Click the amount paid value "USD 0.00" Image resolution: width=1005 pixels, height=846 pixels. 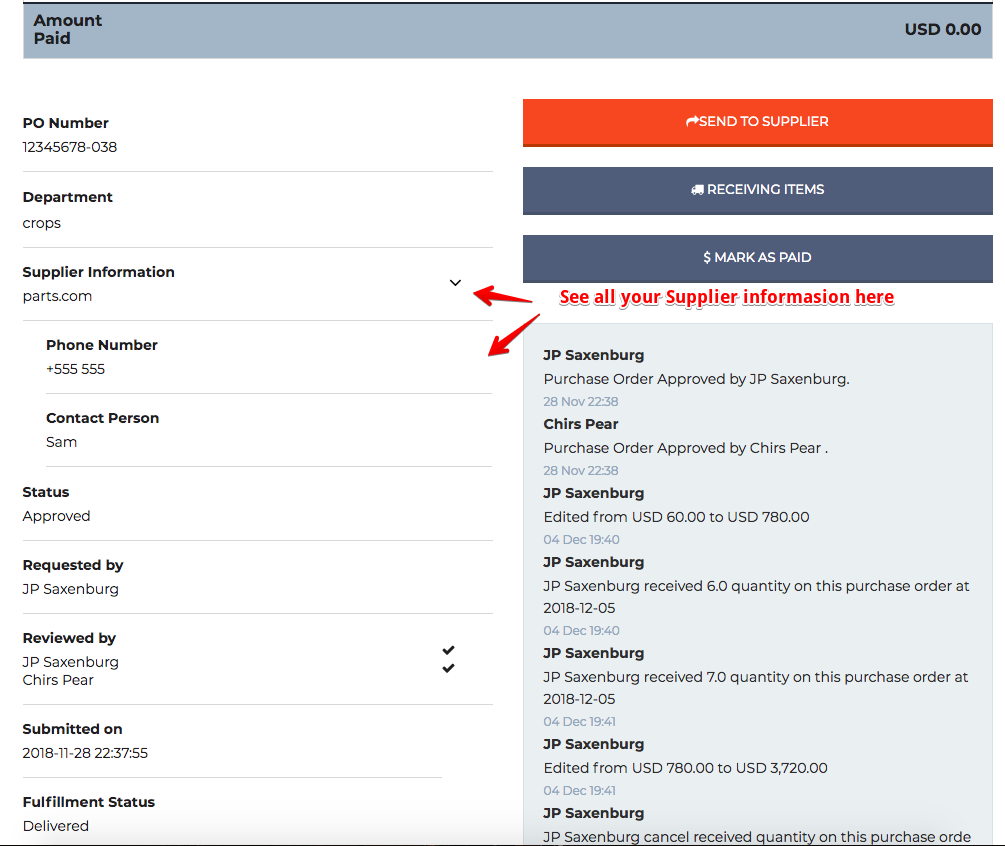(x=943, y=29)
